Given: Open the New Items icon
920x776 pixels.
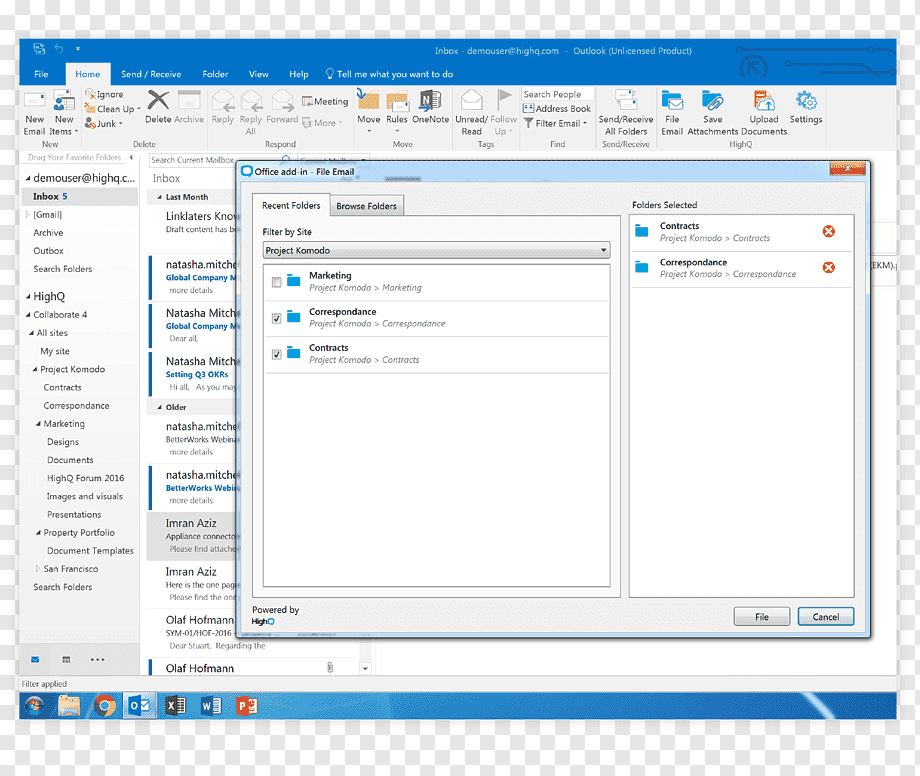Looking at the screenshot, I should tap(64, 101).
